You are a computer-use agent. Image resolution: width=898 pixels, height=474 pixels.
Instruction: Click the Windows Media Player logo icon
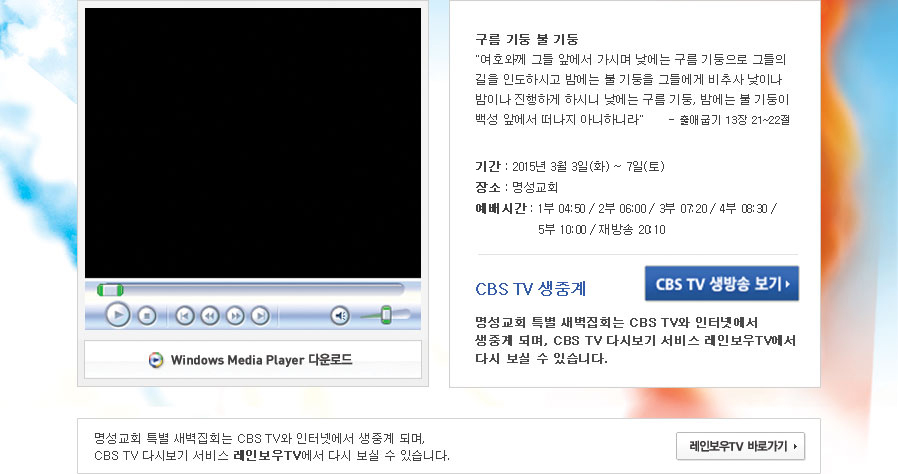tap(156, 360)
